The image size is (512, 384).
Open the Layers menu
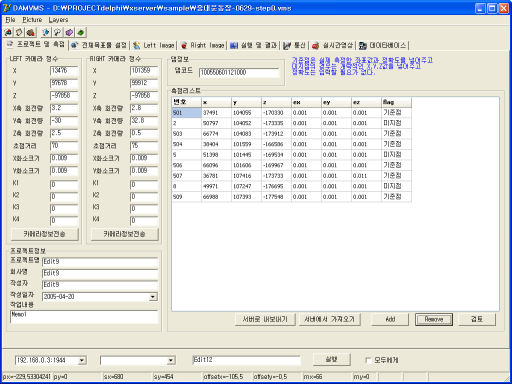pos(58,20)
